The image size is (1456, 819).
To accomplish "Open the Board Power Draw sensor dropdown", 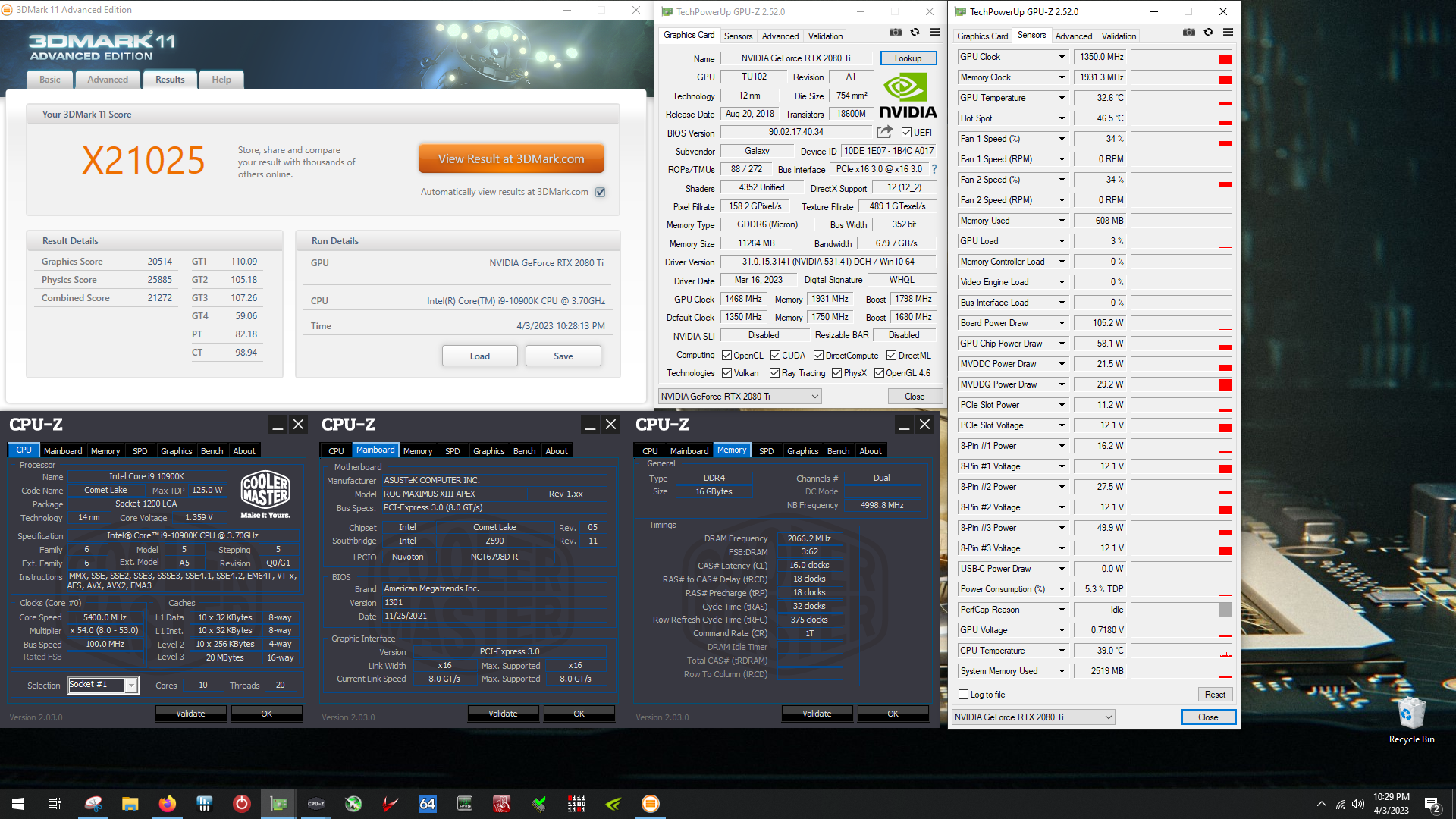I will coord(1062,323).
